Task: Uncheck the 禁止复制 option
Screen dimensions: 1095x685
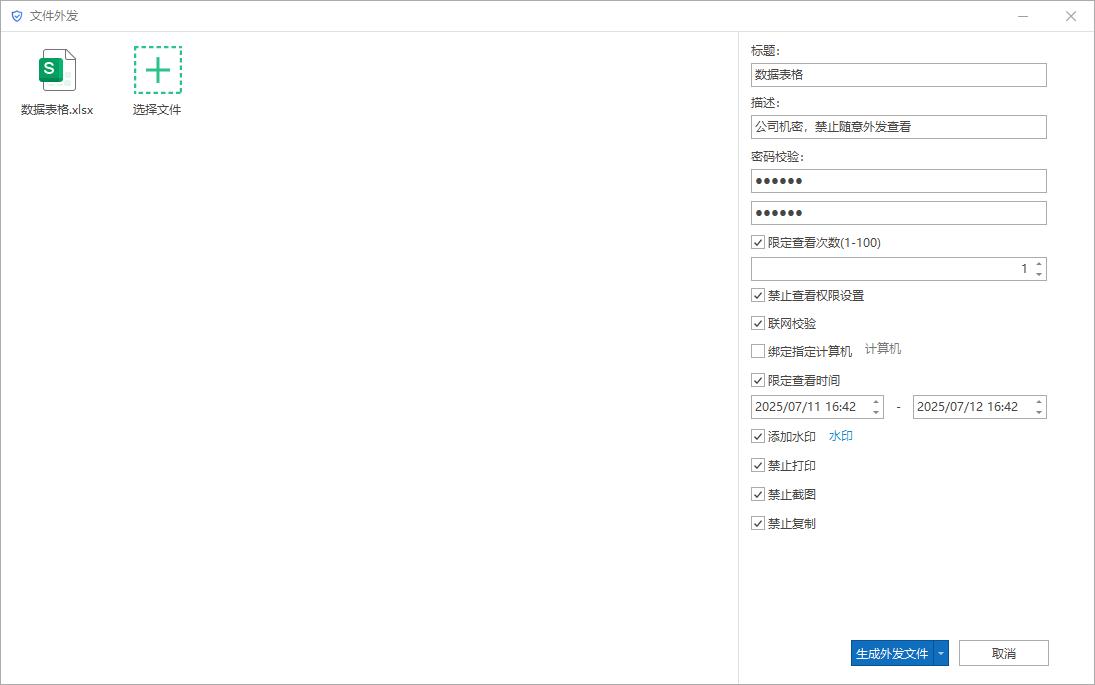Action: pyautogui.click(x=757, y=523)
